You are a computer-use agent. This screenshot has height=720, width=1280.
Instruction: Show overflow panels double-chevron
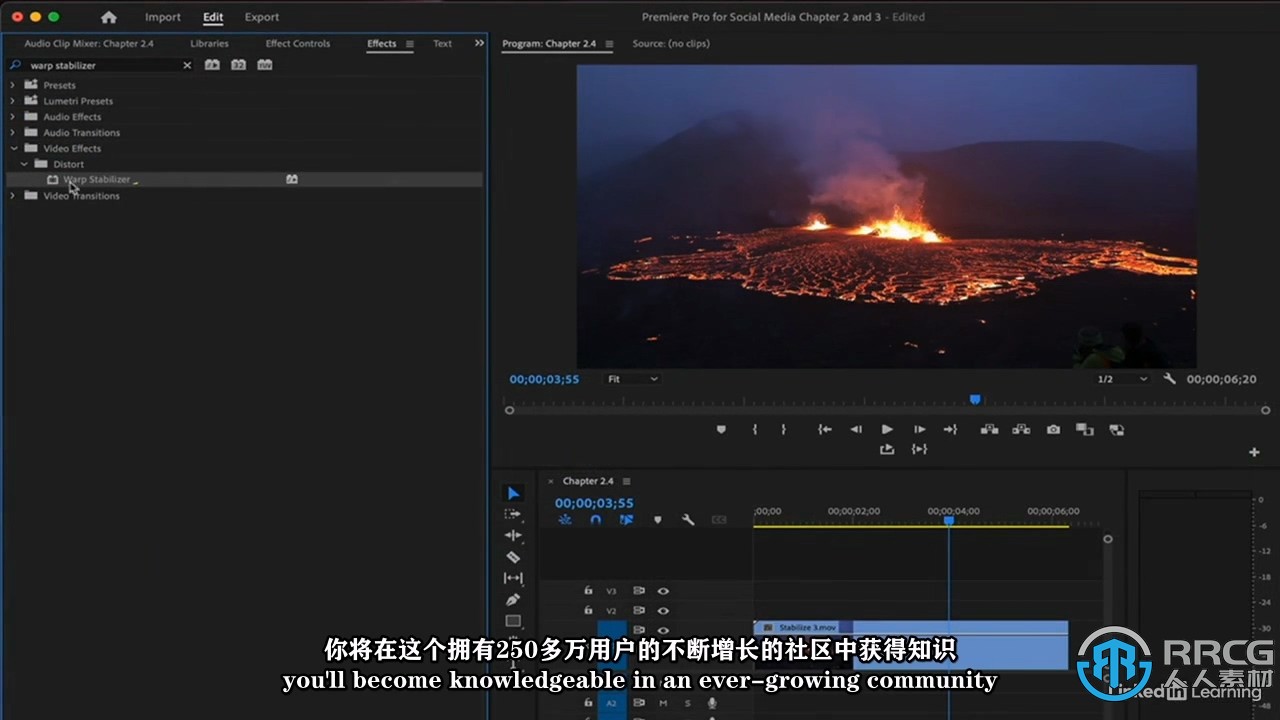coord(479,43)
